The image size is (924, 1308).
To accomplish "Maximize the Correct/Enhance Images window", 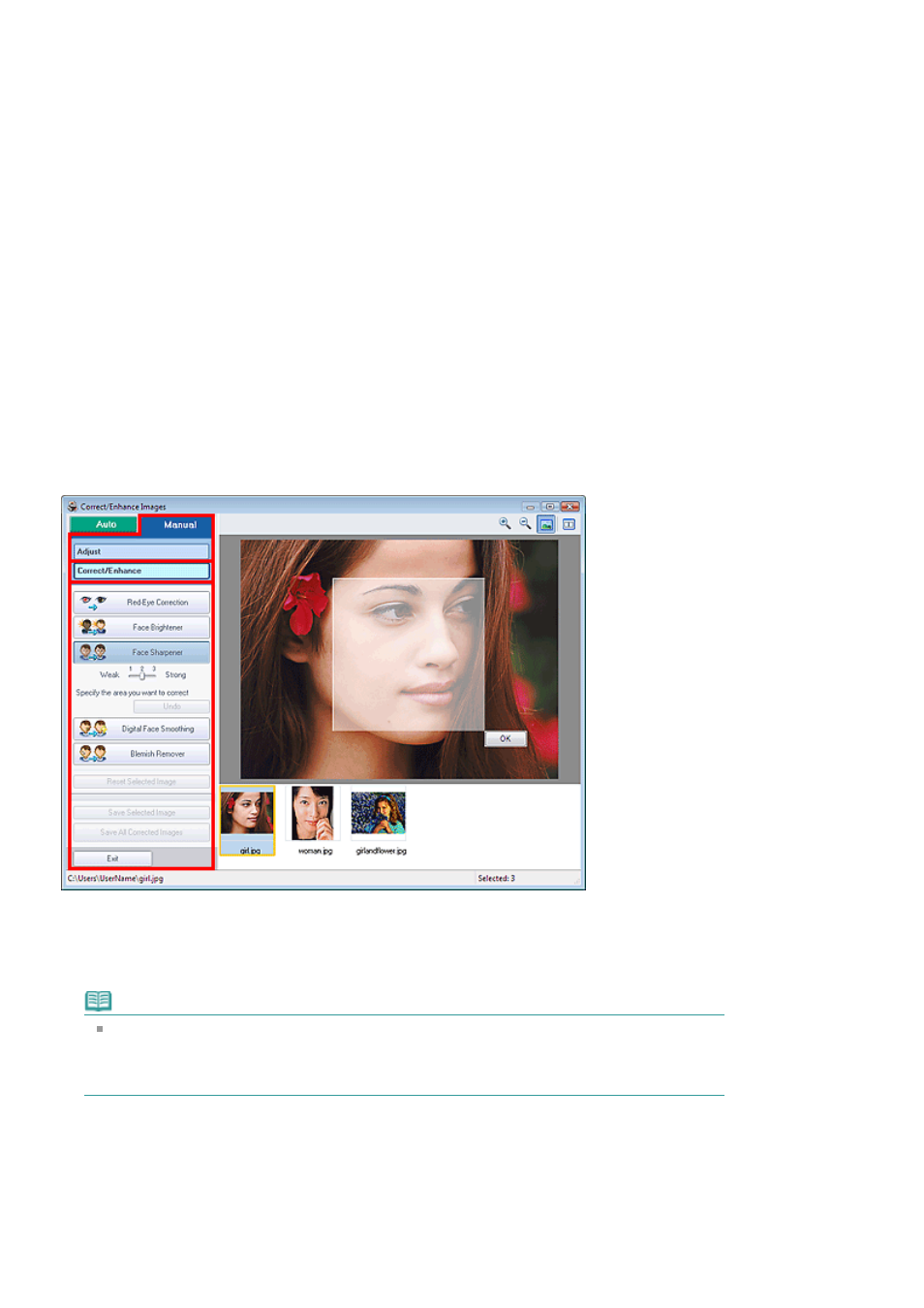I will (549, 507).
